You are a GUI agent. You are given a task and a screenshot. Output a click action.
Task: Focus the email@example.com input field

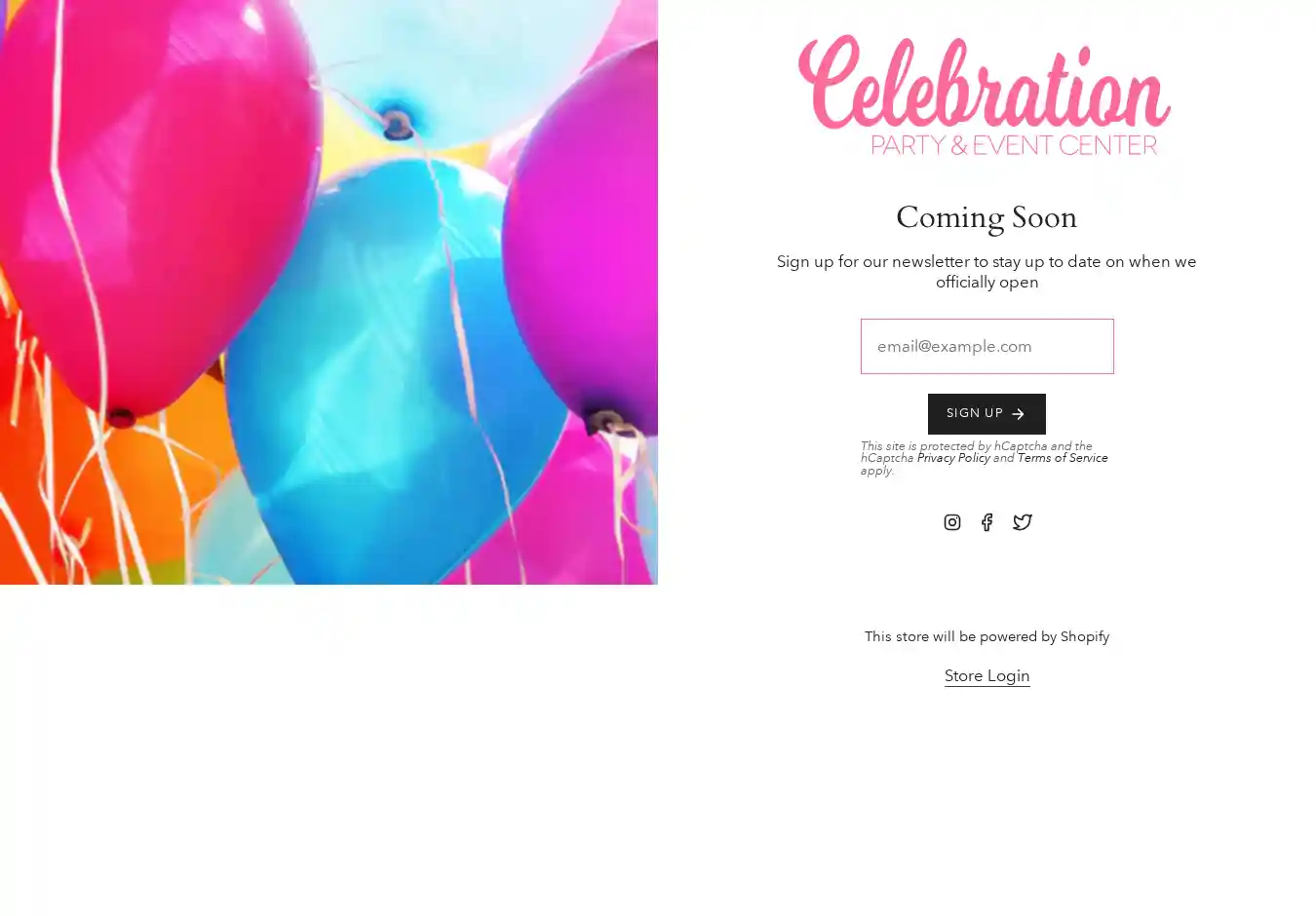point(987,346)
